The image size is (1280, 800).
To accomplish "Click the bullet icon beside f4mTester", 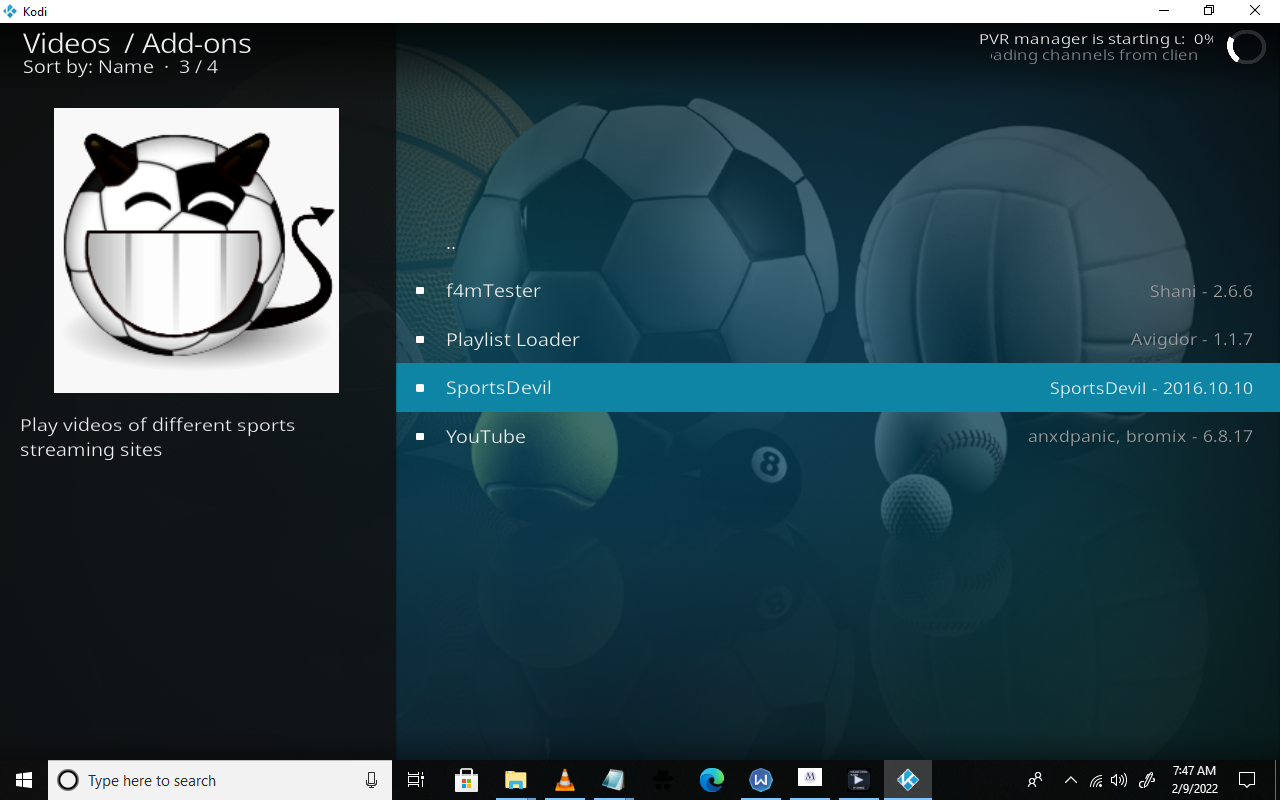I will pos(420,291).
